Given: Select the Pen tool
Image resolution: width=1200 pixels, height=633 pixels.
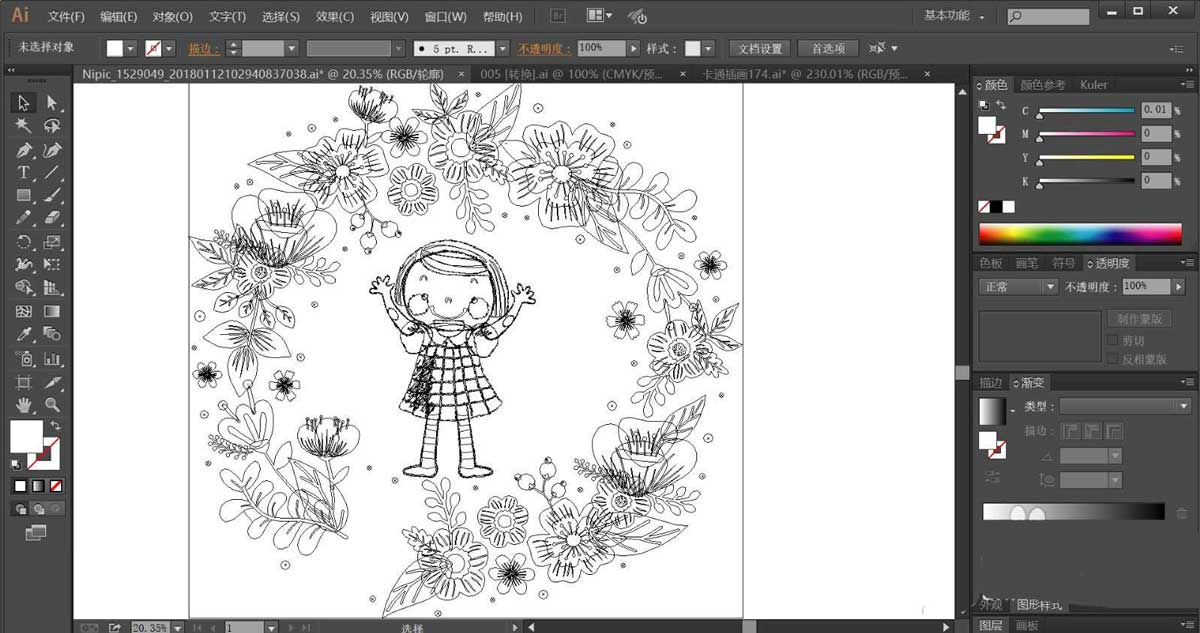Looking at the screenshot, I should point(24,150).
